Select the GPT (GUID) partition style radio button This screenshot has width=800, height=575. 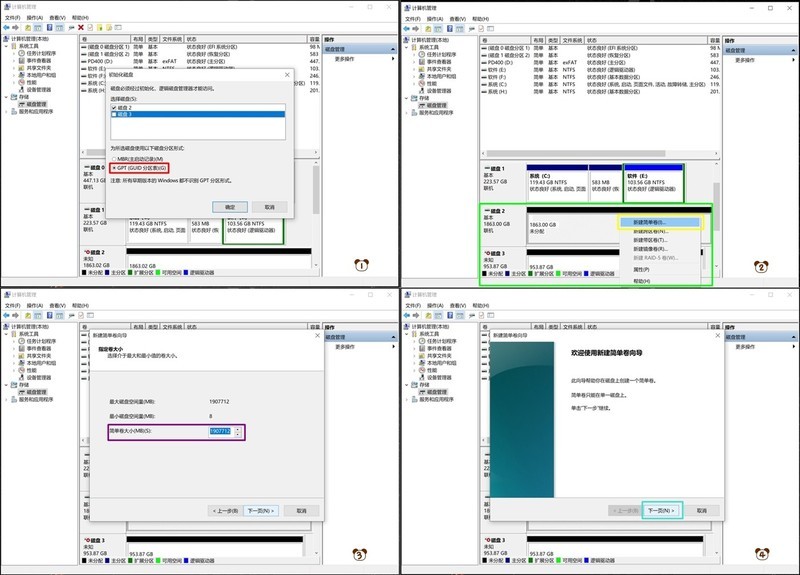(x=114, y=168)
